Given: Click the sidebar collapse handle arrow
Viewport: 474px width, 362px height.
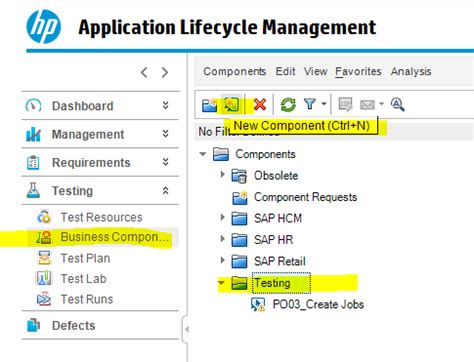Looking at the screenshot, I should pyautogui.click(x=186, y=329).
